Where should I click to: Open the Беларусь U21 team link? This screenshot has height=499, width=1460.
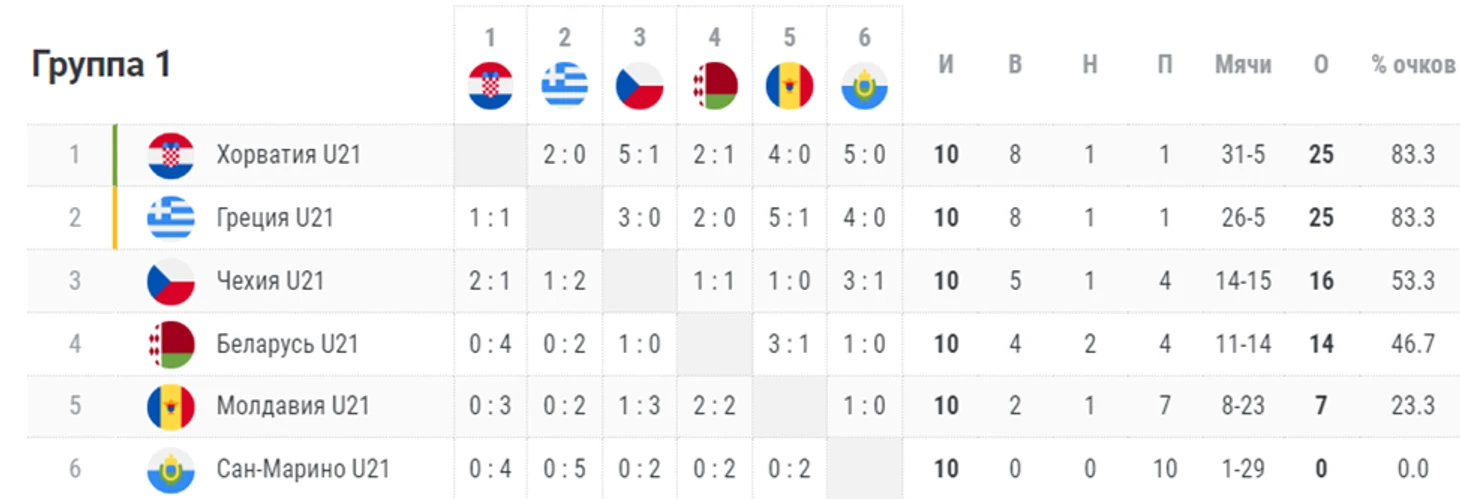288,344
